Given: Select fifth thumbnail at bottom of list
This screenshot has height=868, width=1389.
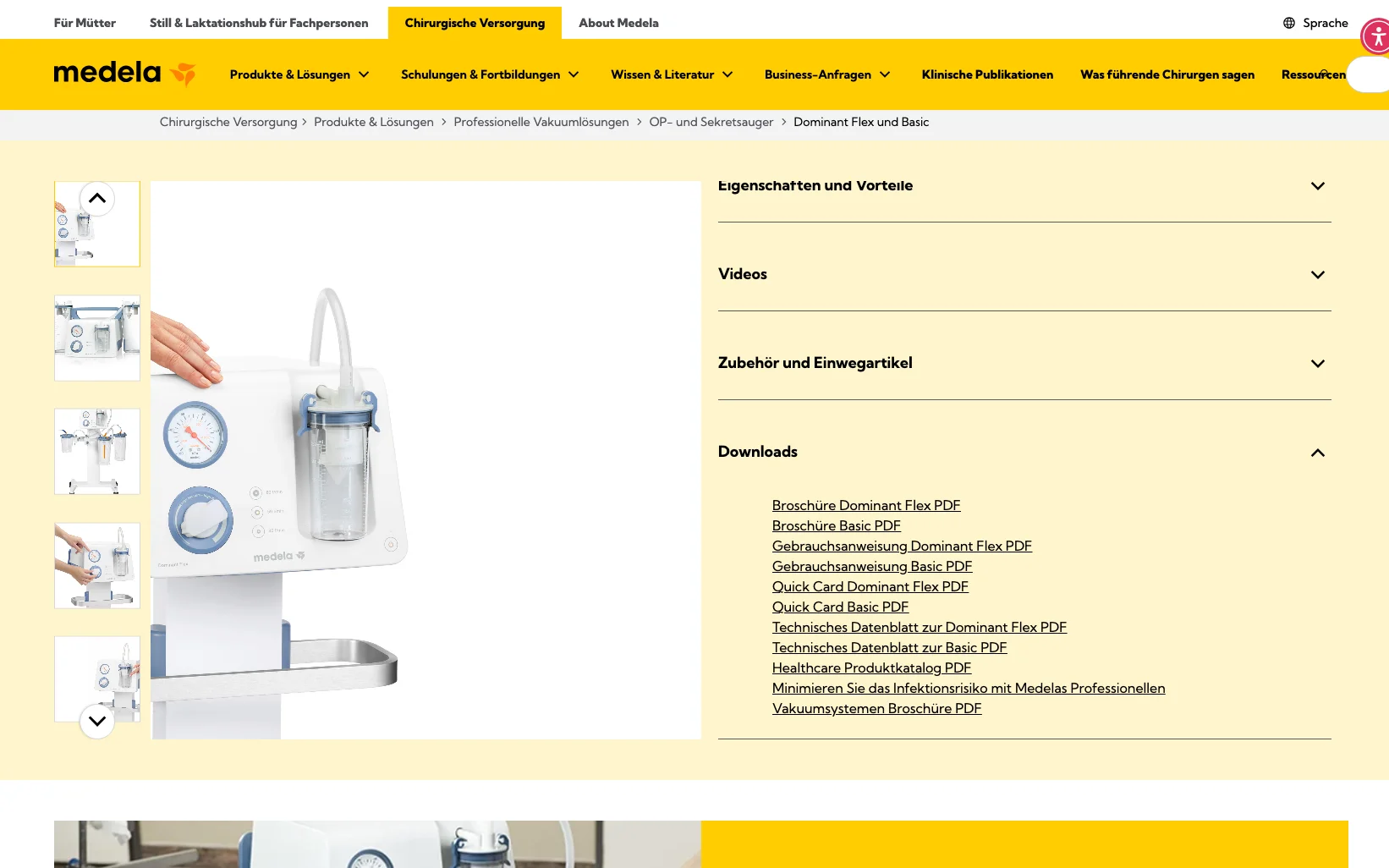Looking at the screenshot, I should click(97, 678).
